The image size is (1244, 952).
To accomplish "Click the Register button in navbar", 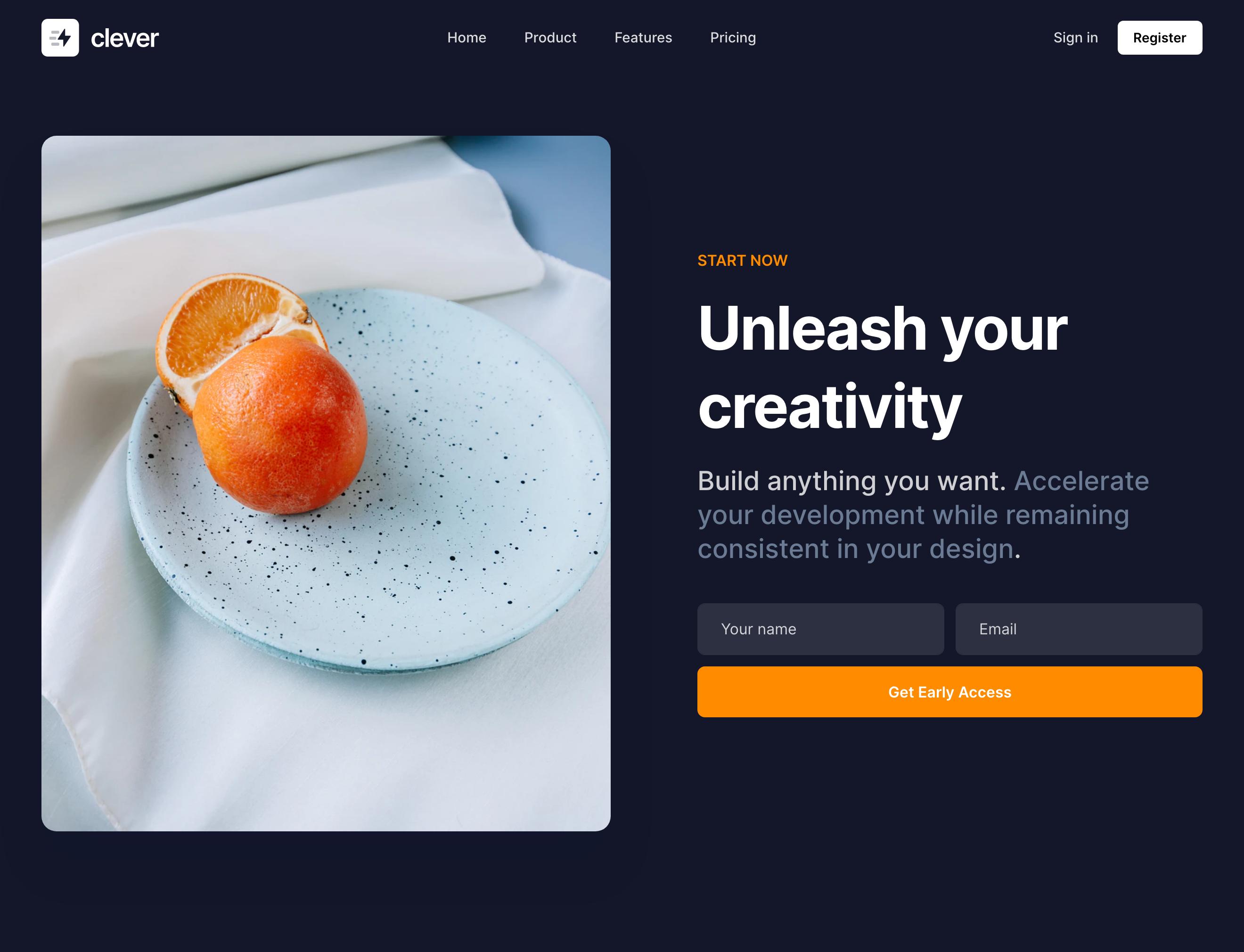I will pos(1159,37).
